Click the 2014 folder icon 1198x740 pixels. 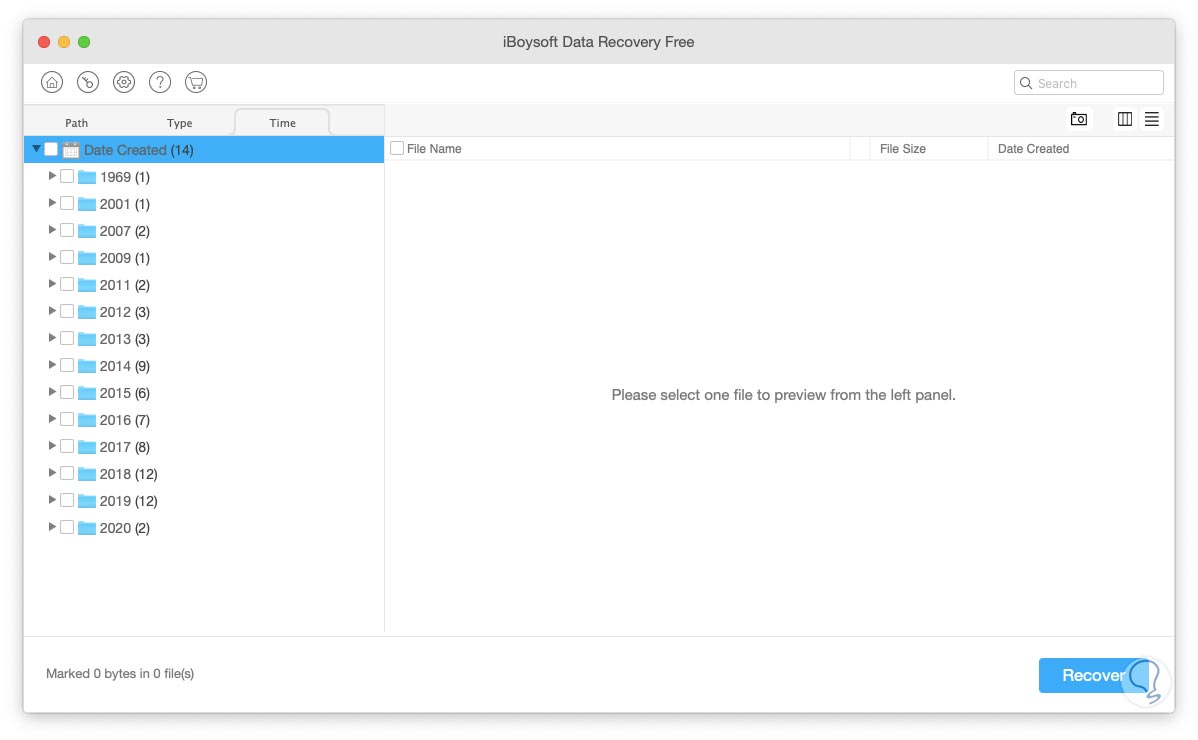coord(87,367)
